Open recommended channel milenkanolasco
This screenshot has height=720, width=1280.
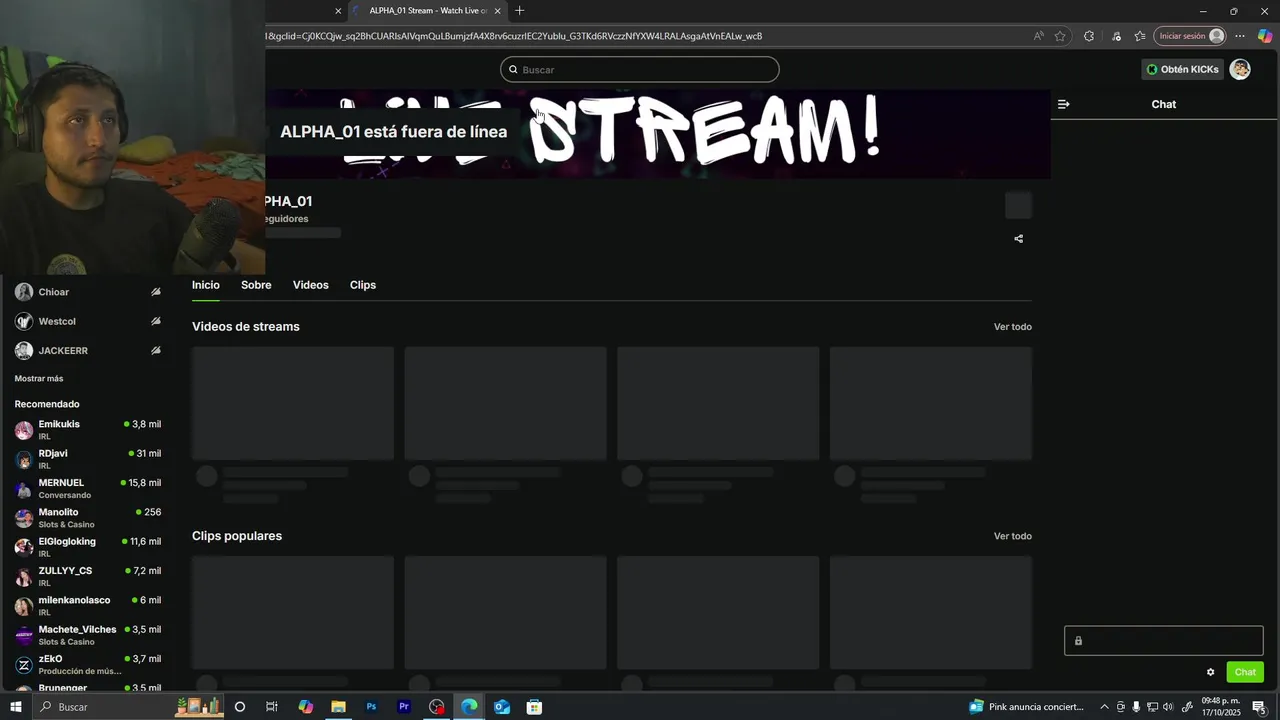(88, 606)
